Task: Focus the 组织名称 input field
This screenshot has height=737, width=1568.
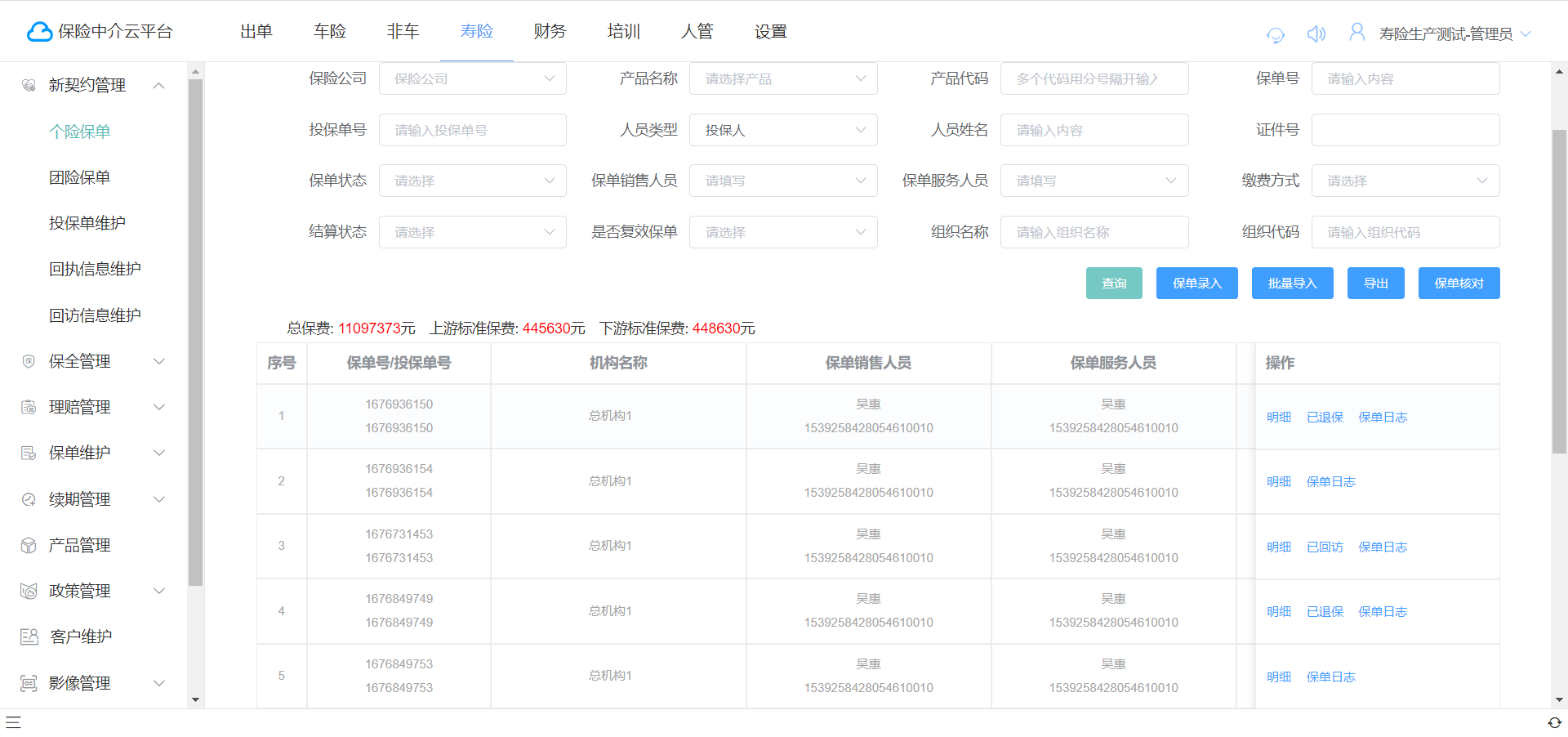Action: click(1094, 232)
